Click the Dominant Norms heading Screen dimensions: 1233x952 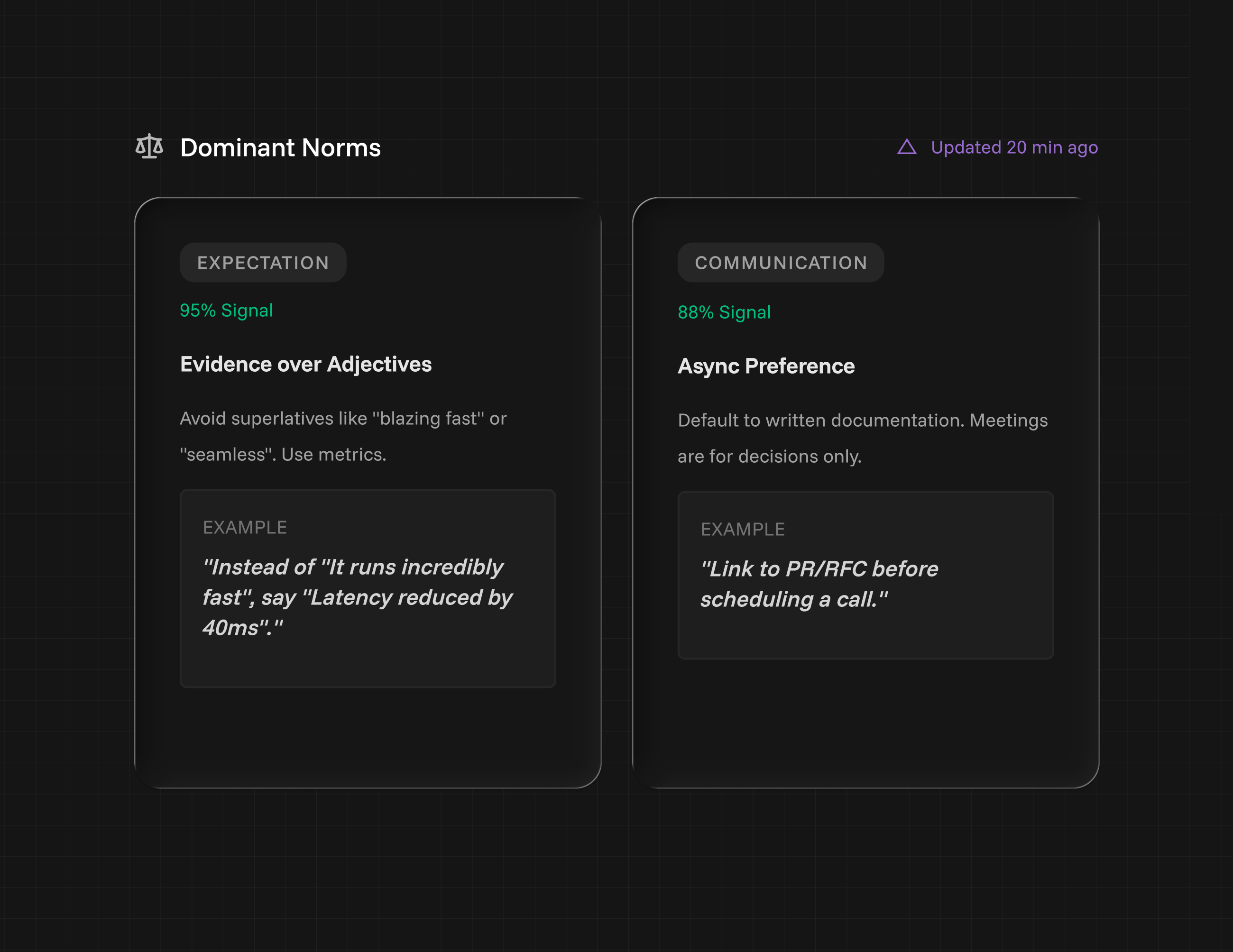point(280,148)
